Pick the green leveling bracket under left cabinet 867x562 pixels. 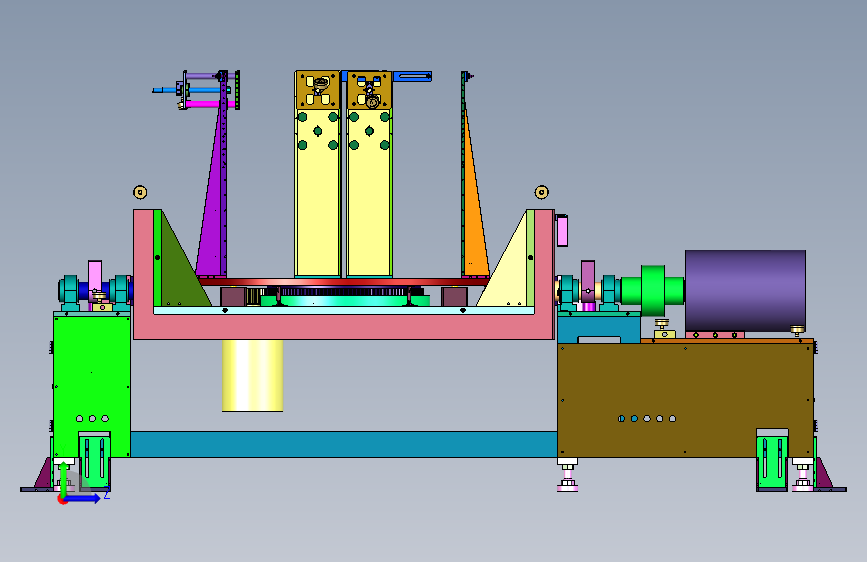(95, 460)
